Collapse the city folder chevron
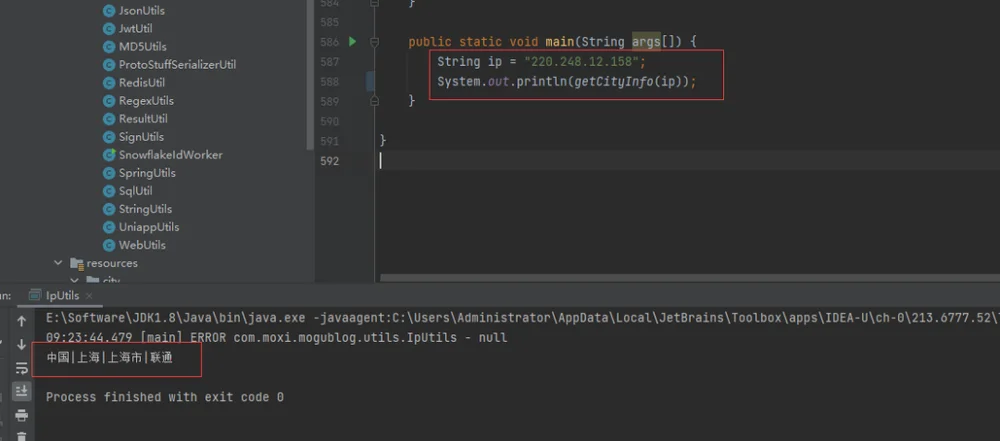 (75, 280)
